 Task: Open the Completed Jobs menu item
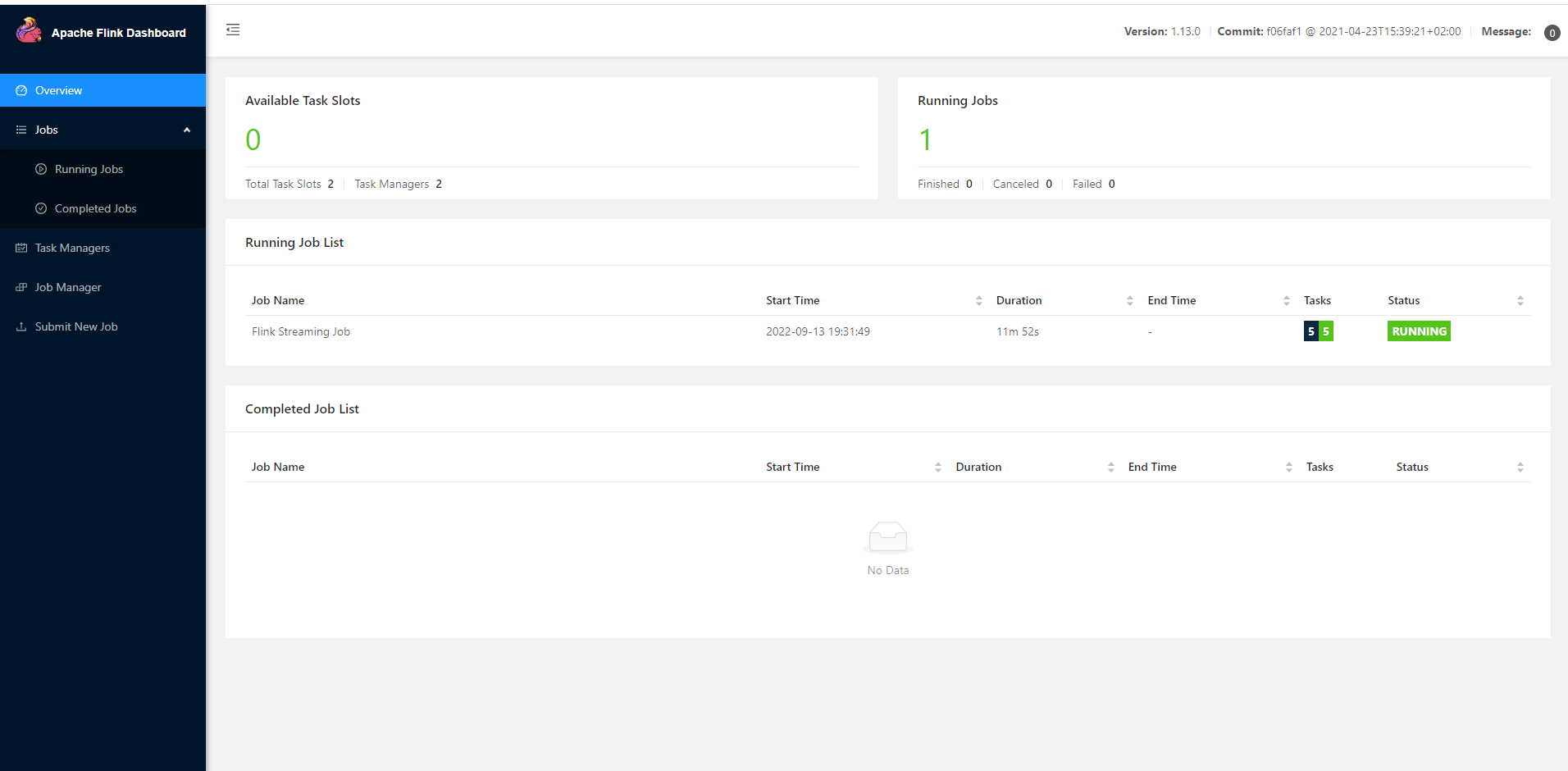pos(103,208)
